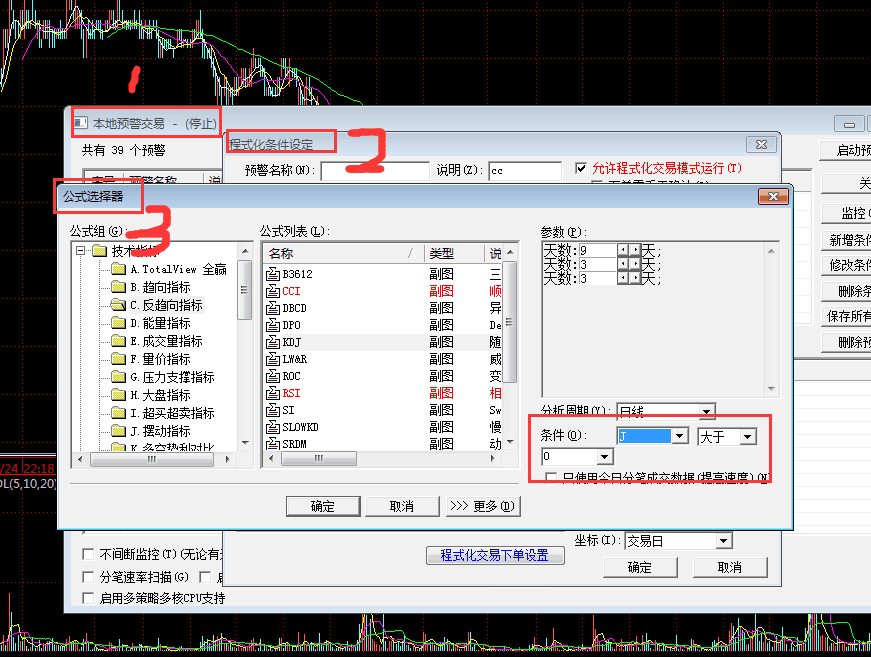Screen dimensions: 871x657
Task: Close the 公式选择器 dialog
Action: (x=773, y=196)
